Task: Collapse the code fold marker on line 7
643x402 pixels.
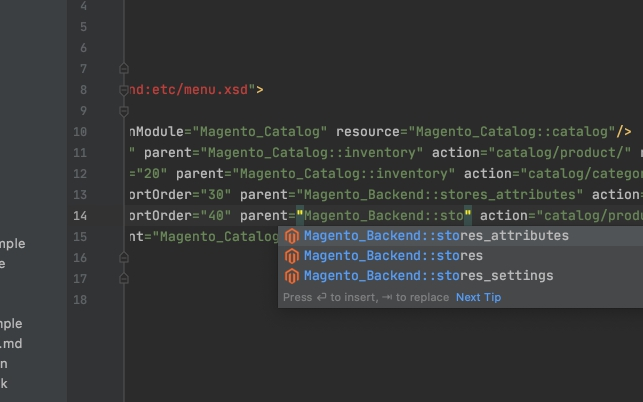Action: pyautogui.click(x=124, y=69)
